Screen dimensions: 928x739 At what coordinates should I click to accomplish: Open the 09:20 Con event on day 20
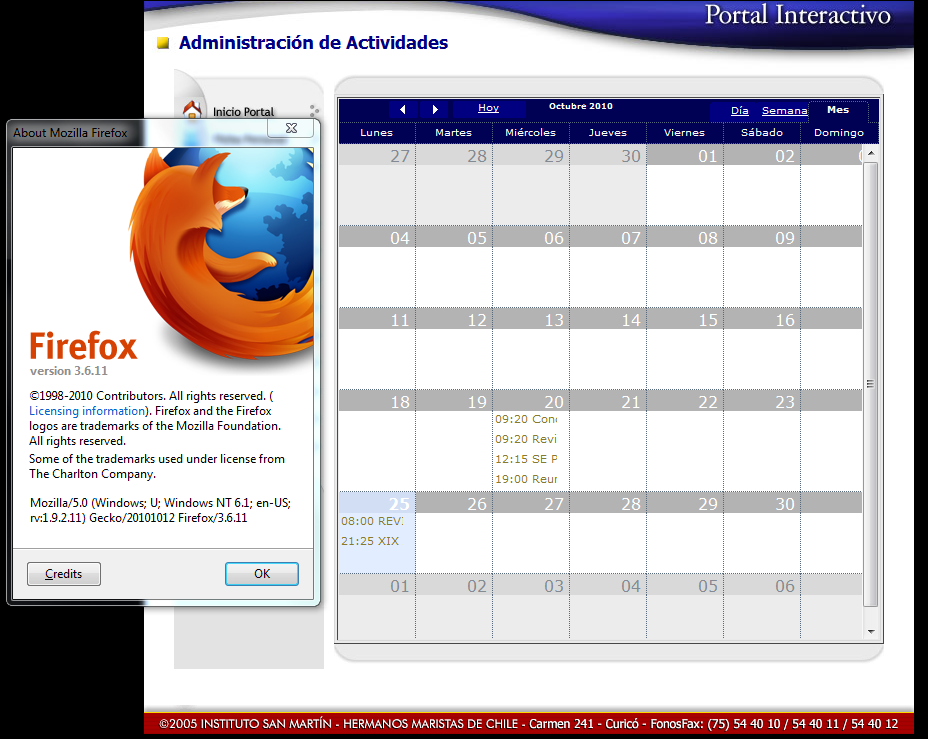(526, 419)
